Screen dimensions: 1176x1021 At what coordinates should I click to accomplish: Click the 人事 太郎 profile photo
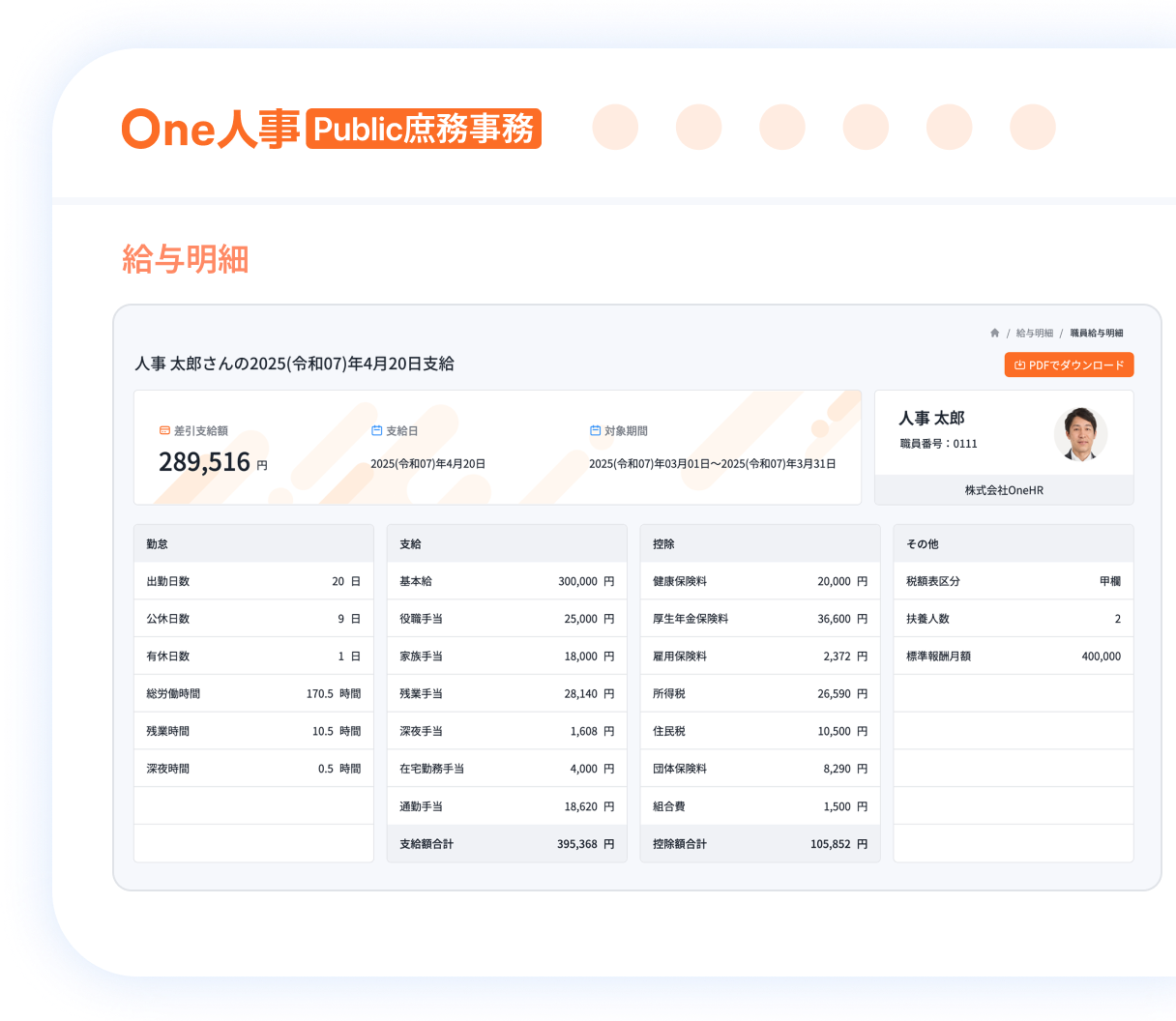click(1080, 434)
